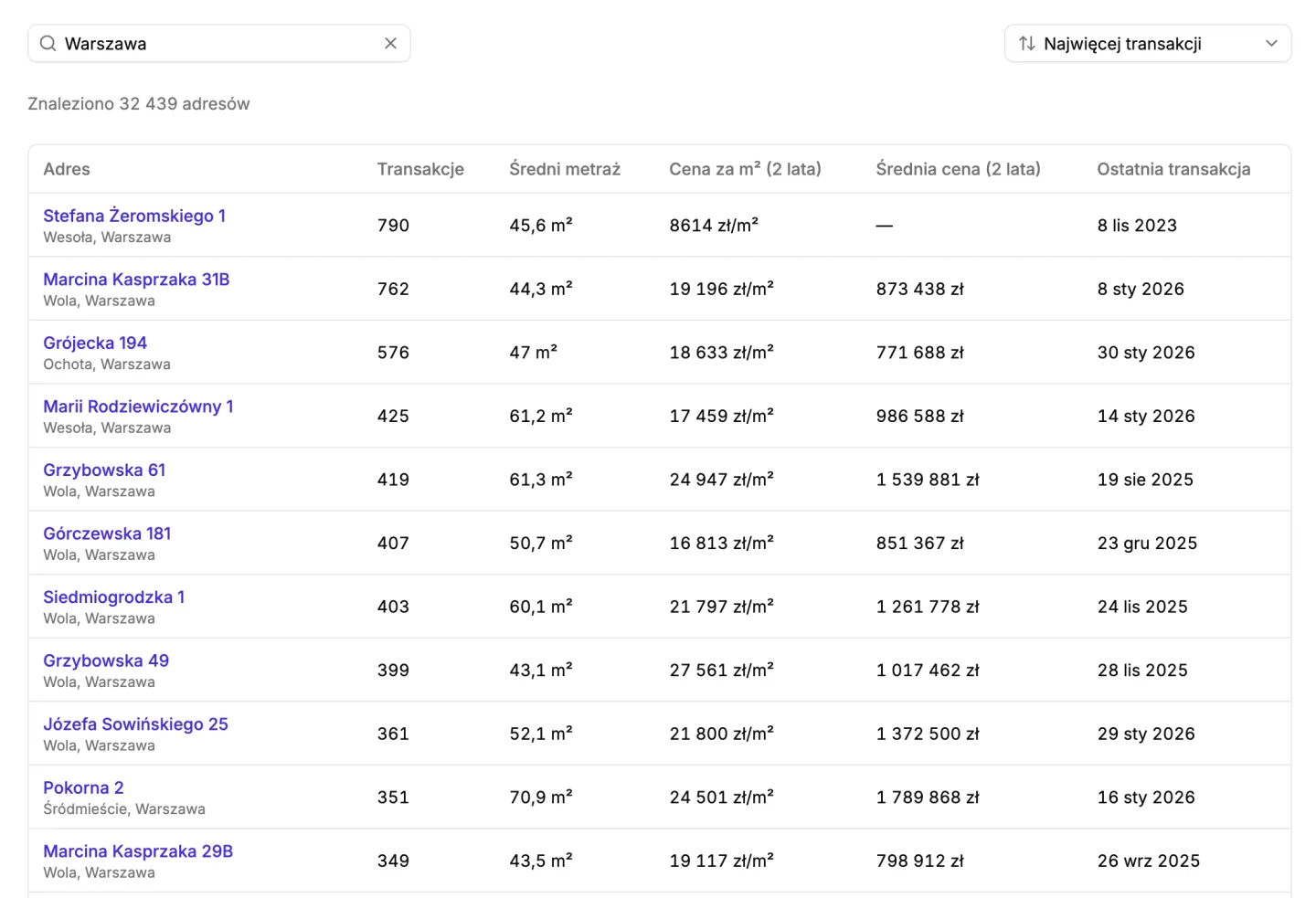Select the 70,9 m² area cell
1316x898 pixels.
541,797
